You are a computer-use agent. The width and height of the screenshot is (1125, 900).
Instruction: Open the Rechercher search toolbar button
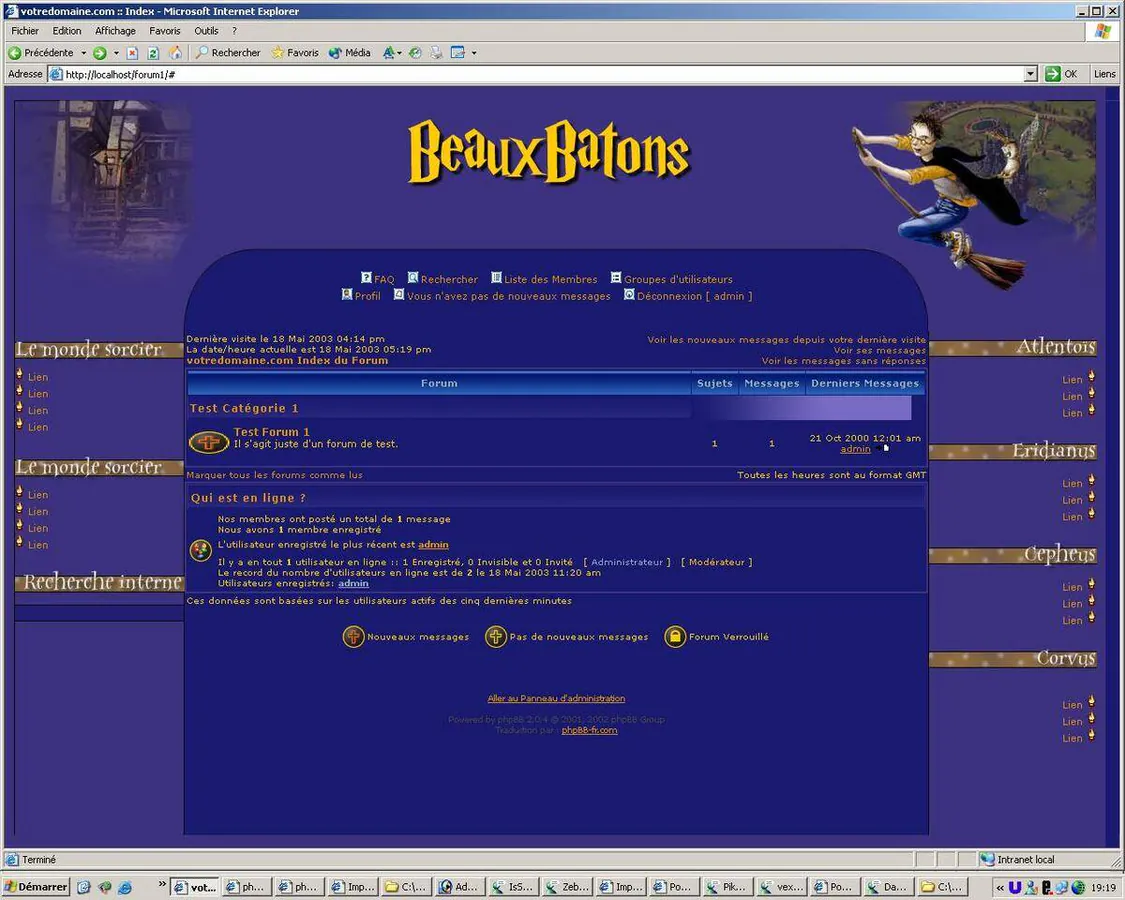coord(228,52)
